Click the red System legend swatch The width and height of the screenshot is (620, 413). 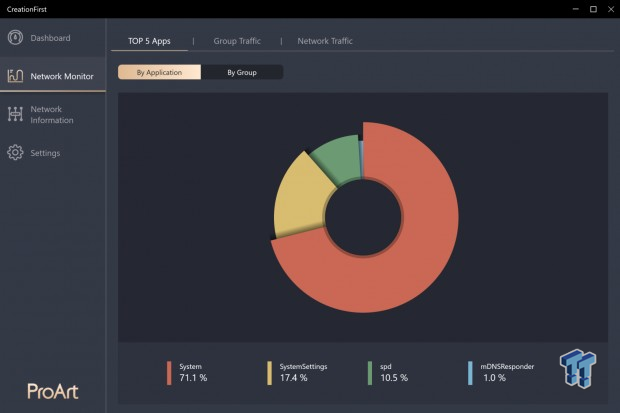click(169, 373)
